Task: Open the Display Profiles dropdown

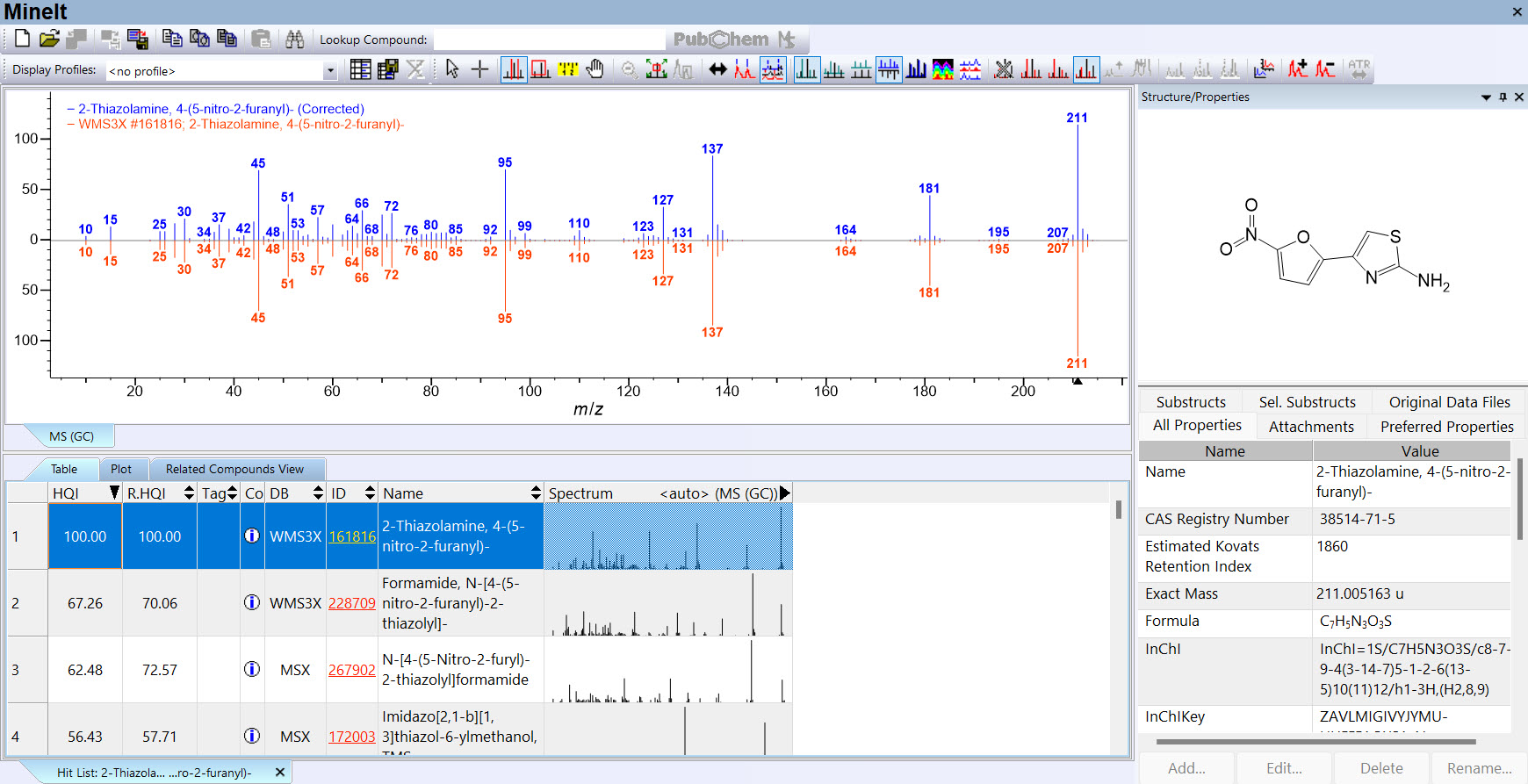Action: pos(330,71)
